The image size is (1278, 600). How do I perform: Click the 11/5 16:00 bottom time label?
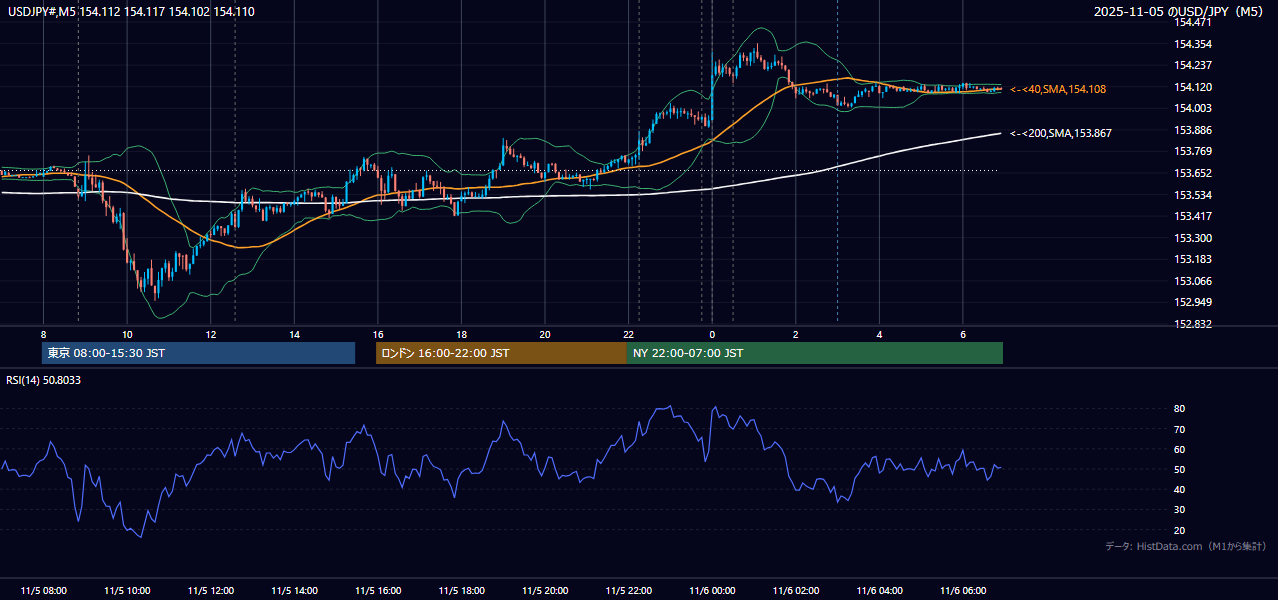tap(378, 591)
